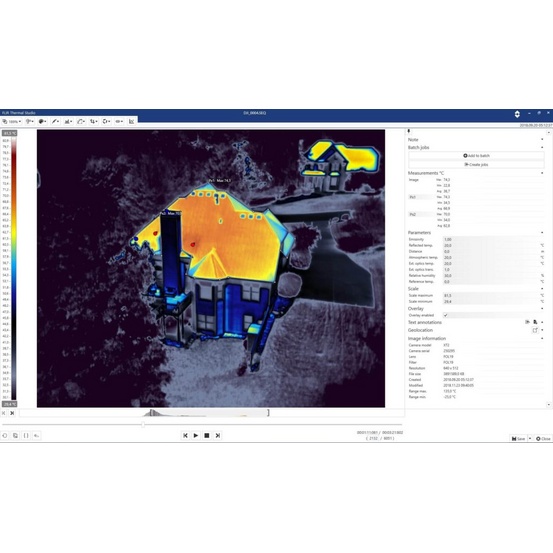Play the thermal sequence
Viewport: 553px width, 553px height.
coord(196,436)
